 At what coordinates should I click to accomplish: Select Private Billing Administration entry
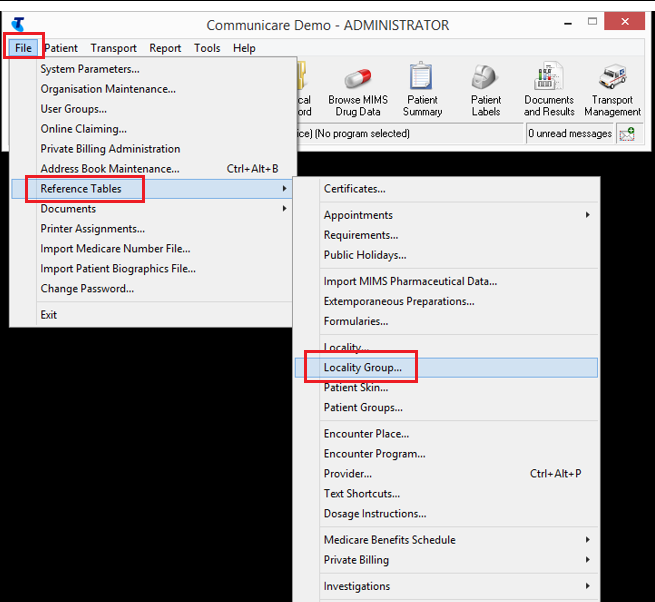(x=152, y=149)
